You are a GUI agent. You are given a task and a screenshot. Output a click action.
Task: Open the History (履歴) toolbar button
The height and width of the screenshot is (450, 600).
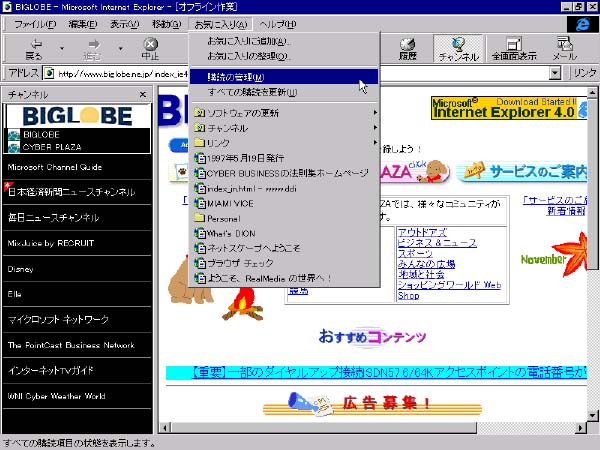click(408, 49)
